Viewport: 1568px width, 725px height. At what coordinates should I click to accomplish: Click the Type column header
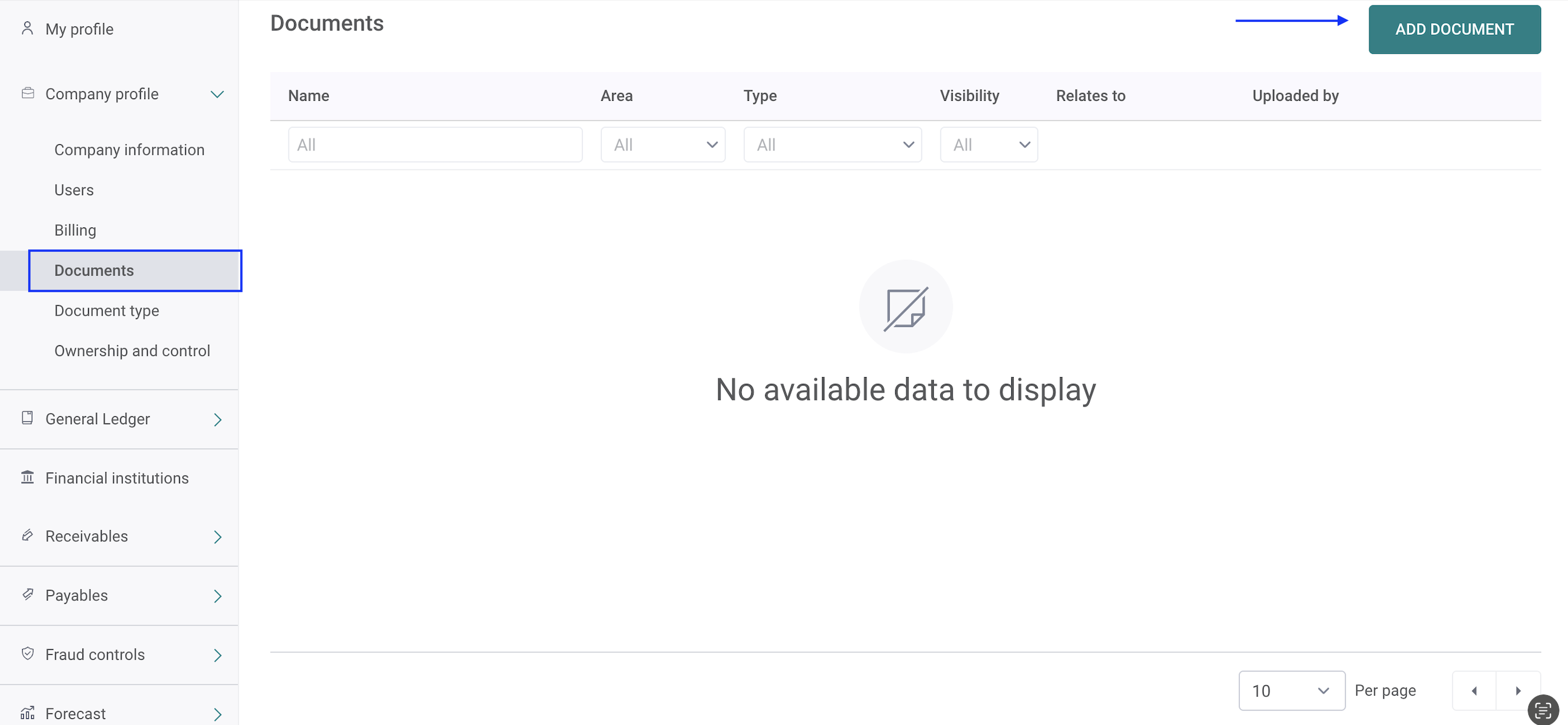[x=760, y=96]
